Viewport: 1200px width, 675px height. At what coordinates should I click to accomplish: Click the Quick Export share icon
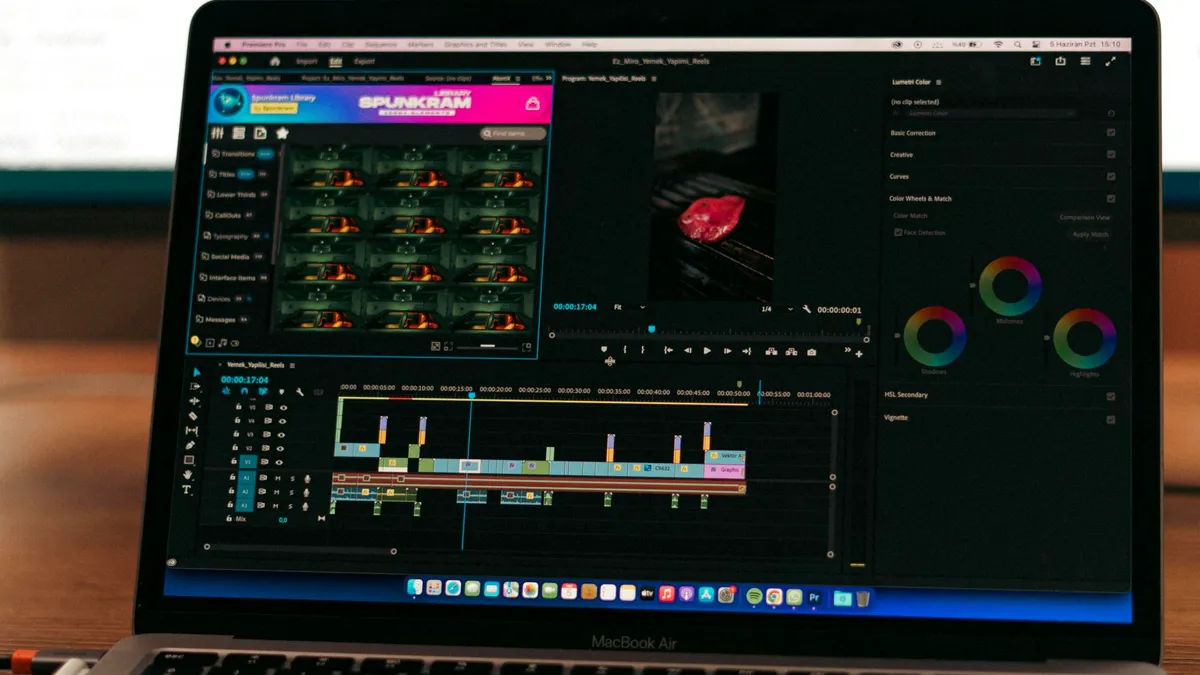pyautogui.click(x=1060, y=61)
